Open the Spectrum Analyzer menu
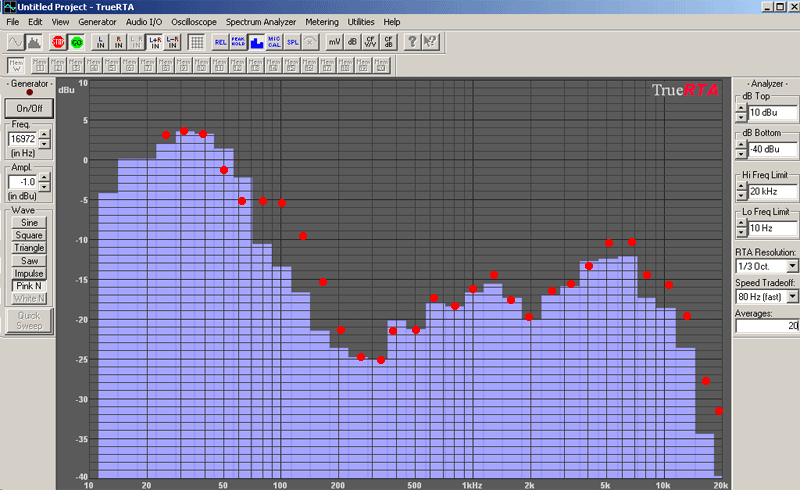The width and height of the screenshot is (800, 490). [x=261, y=22]
